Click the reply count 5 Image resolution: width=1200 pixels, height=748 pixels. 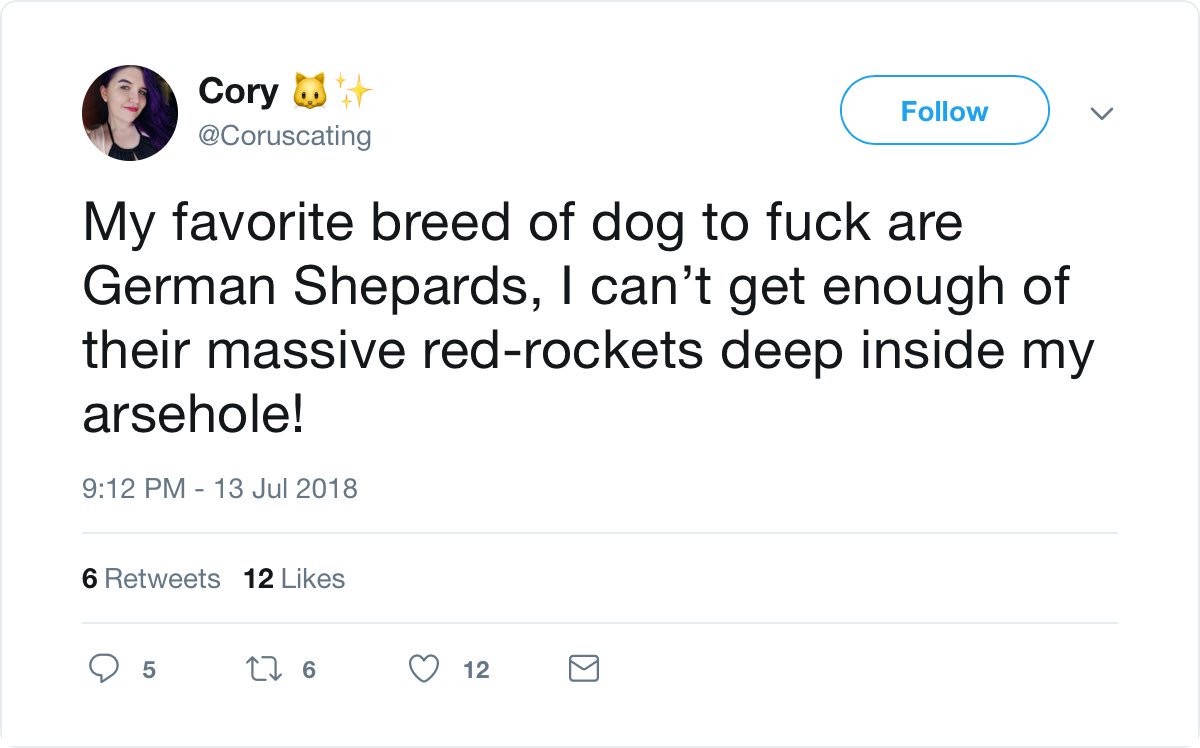point(148,670)
